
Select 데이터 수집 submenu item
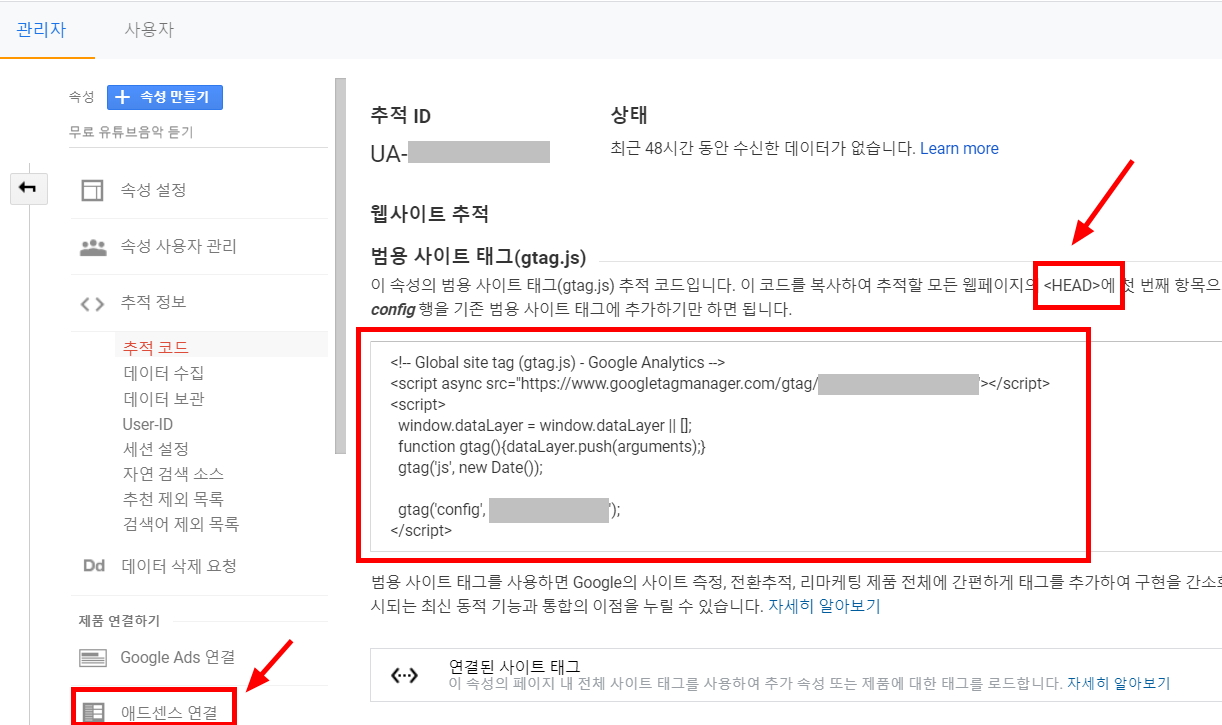tap(163, 373)
